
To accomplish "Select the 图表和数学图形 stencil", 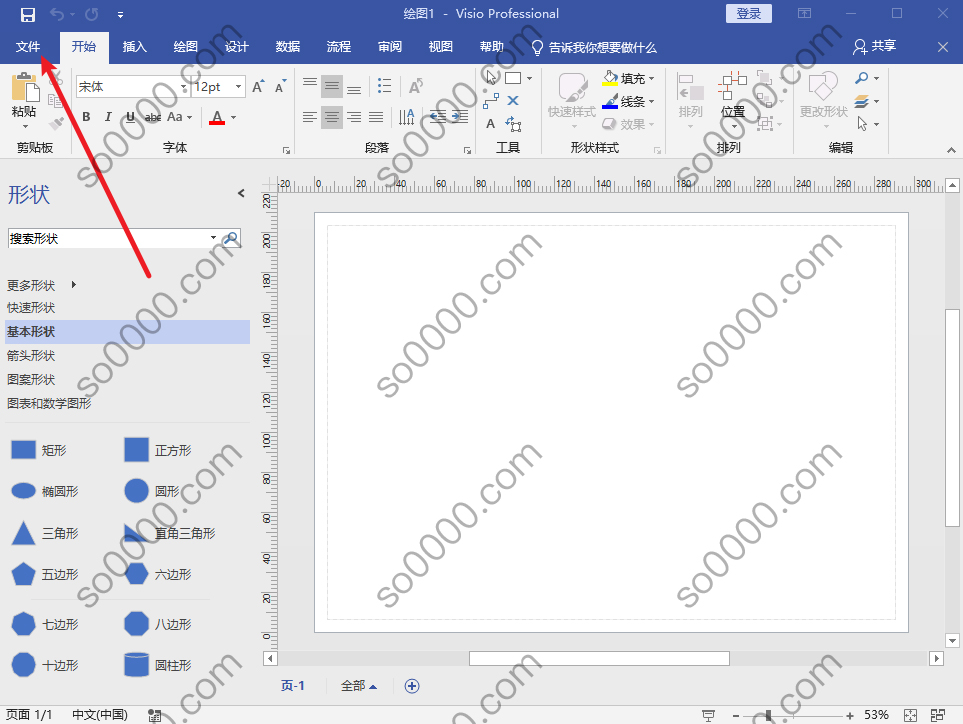I will click(49, 403).
